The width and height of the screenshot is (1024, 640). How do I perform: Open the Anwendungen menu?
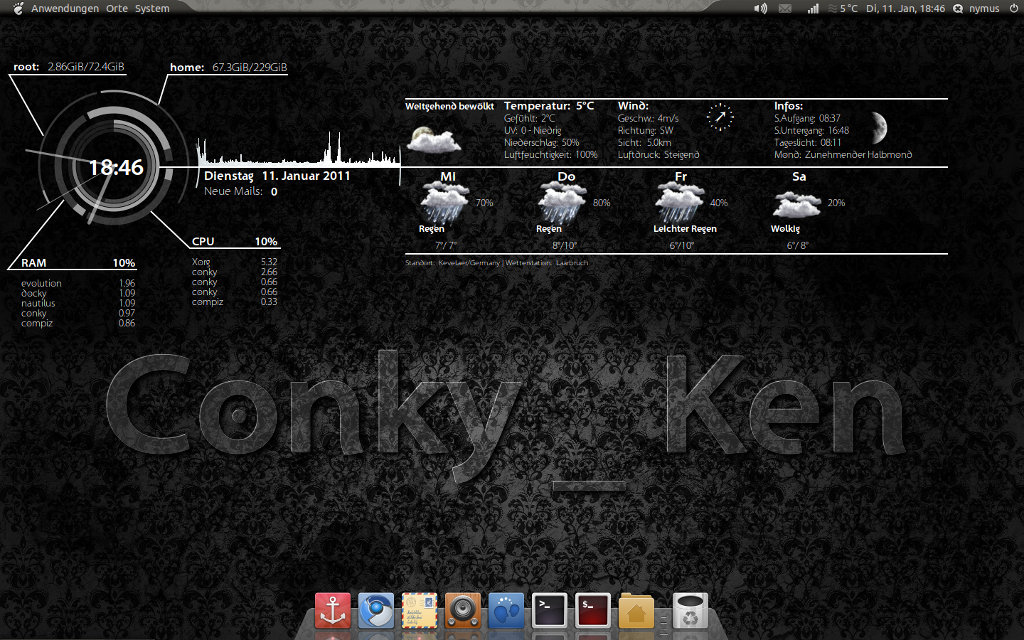point(65,8)
